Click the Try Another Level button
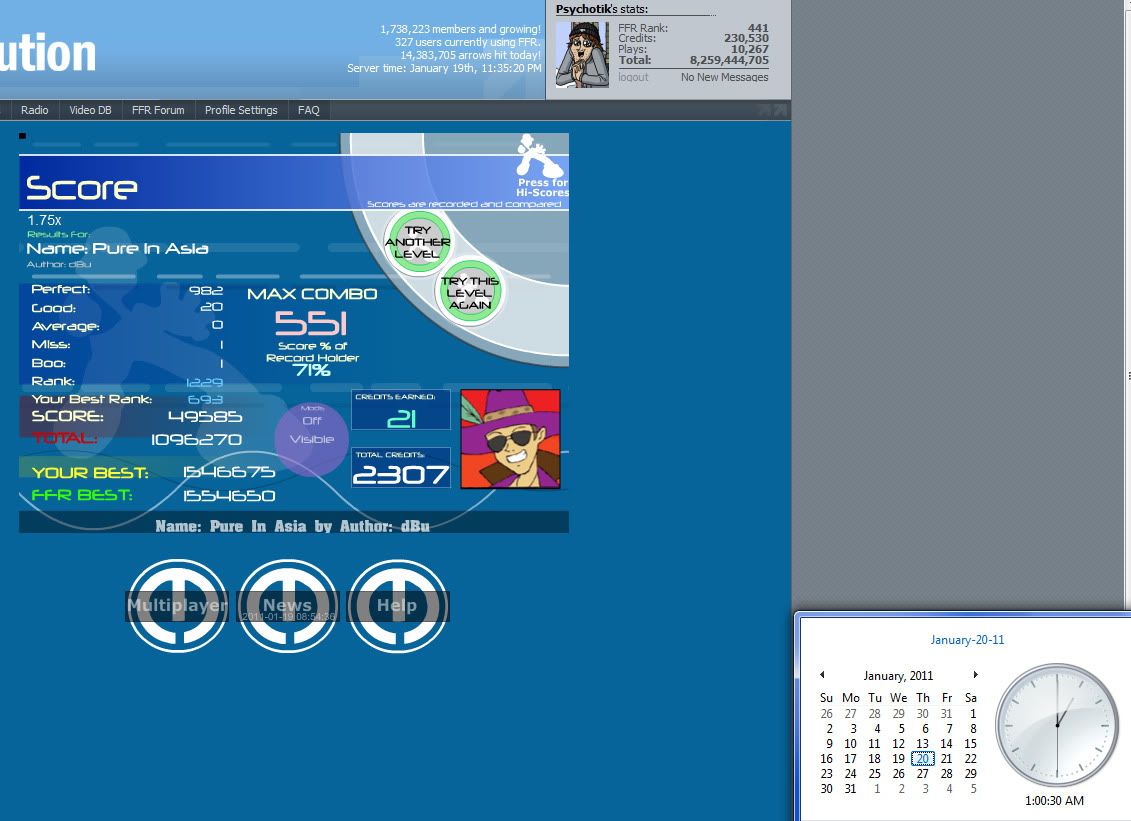The image size is (1131, 821). click(417, 242)
